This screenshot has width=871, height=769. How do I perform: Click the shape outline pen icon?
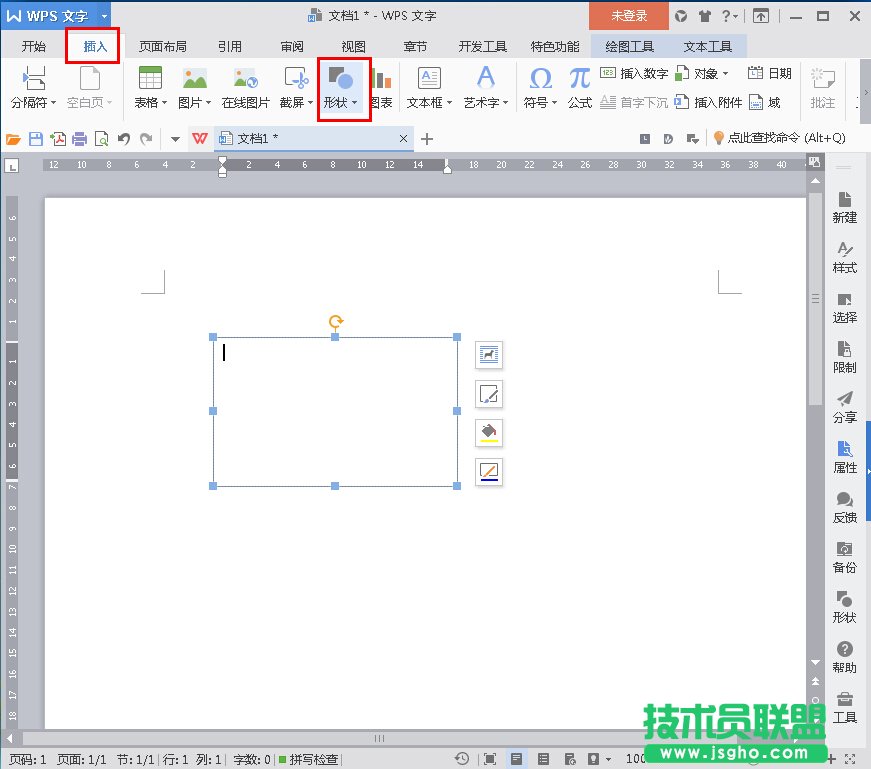pyautogui.click(x=489, y=471)
